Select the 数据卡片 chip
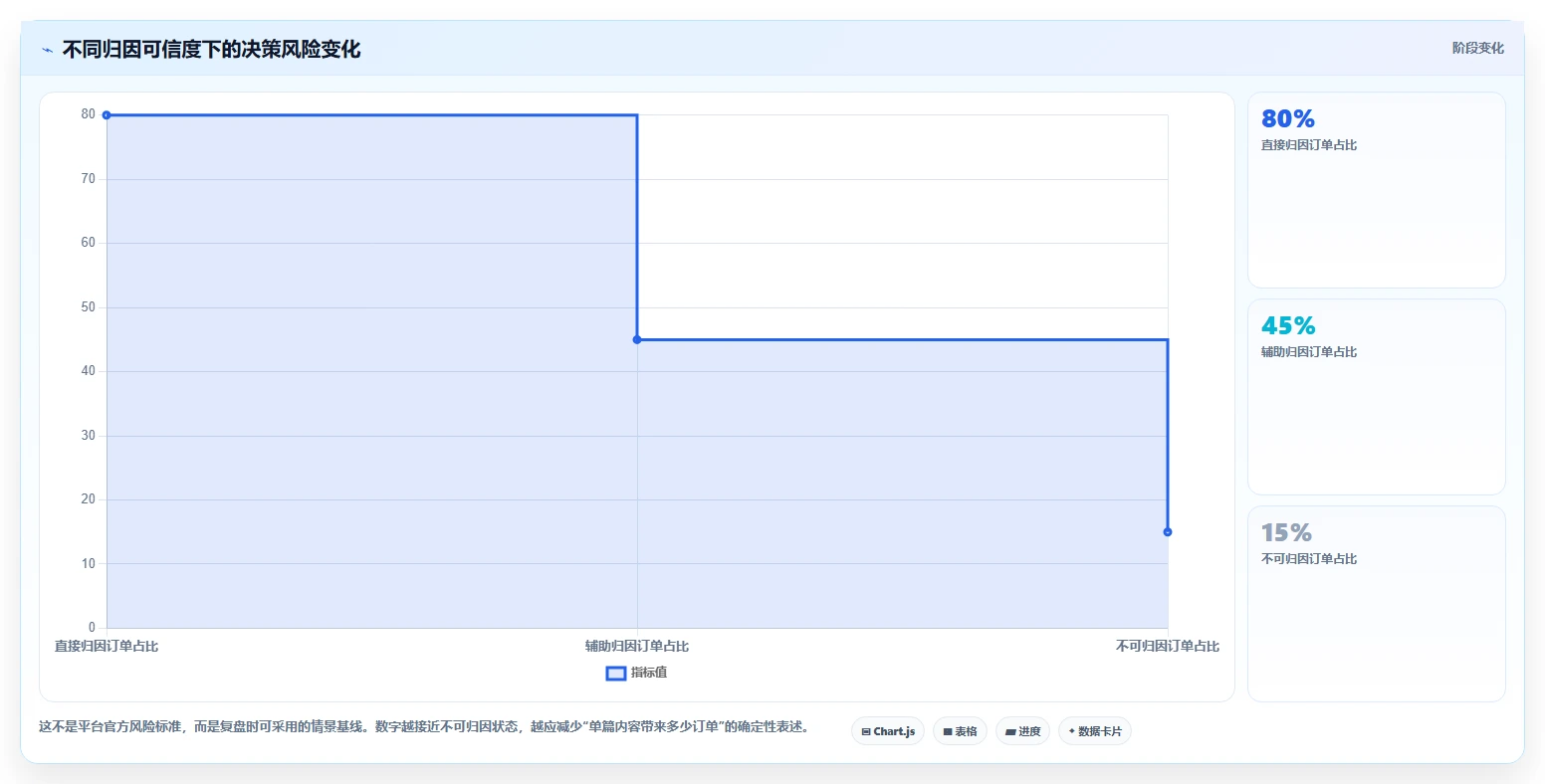The height and width of the screenshot is (784, 1545). click(x=1095, y=731)
